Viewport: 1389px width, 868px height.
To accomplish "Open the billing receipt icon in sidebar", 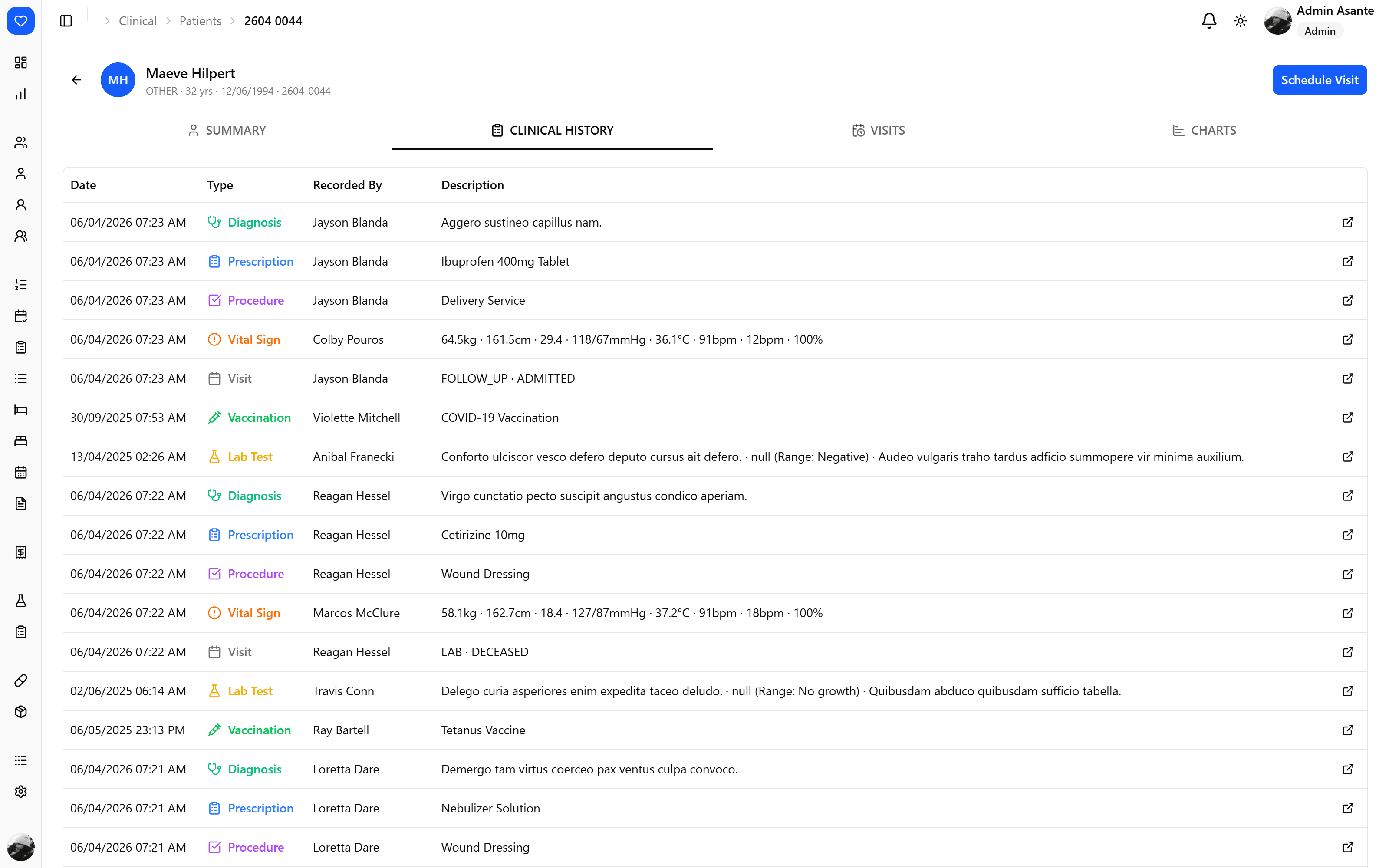I will pyautogui.click(x=21, y=552).
